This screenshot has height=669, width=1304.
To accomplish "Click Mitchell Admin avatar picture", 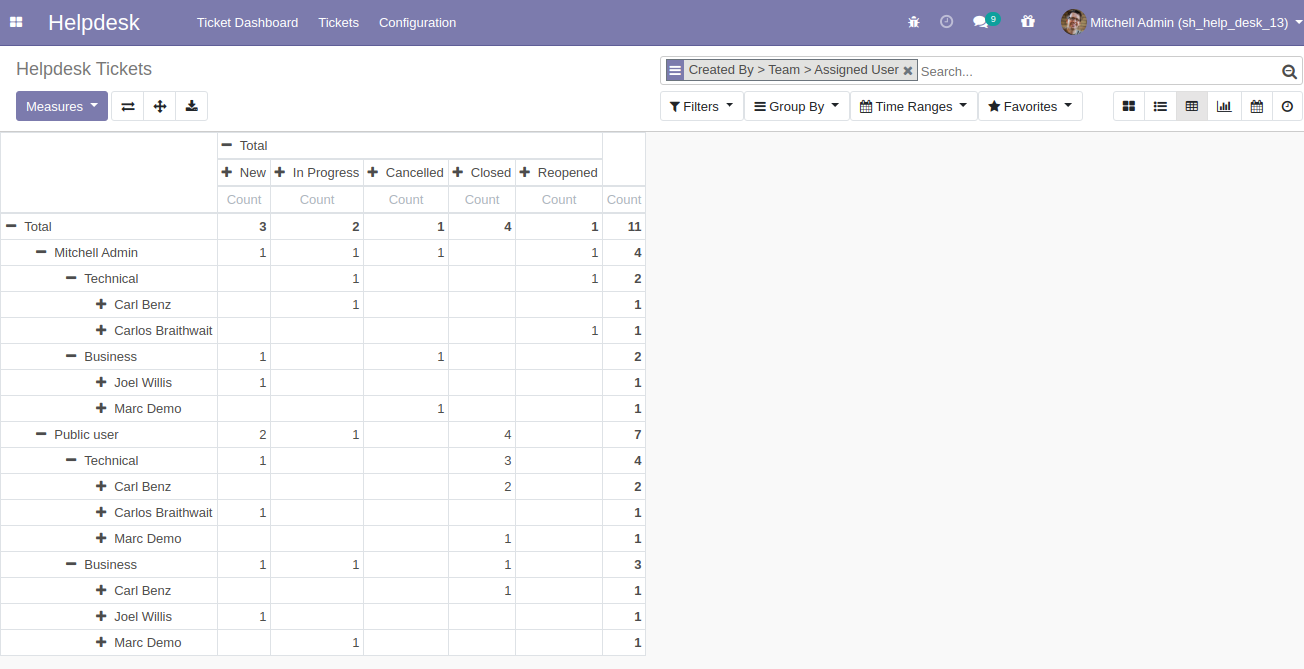I will pyautogui.click(x=1073, y=22).
